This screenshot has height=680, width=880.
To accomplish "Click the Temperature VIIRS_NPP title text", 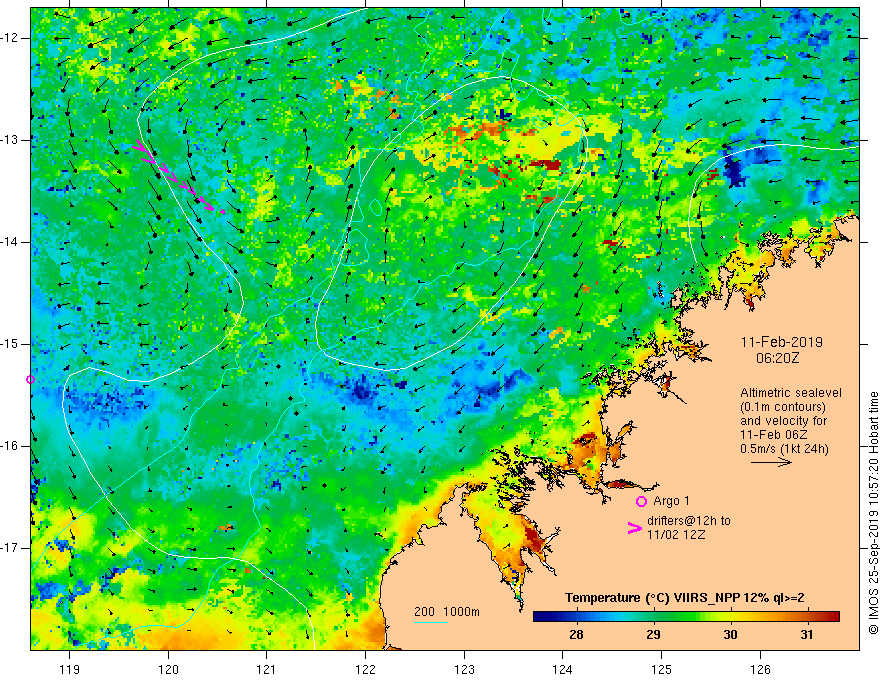I will 685,598.
